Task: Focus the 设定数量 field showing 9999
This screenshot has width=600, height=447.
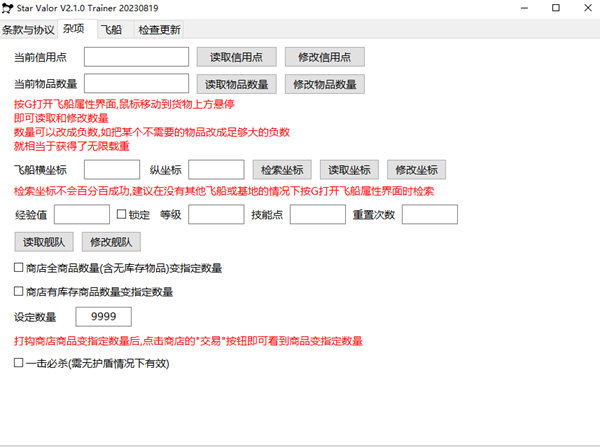Action: click(103, 317)
